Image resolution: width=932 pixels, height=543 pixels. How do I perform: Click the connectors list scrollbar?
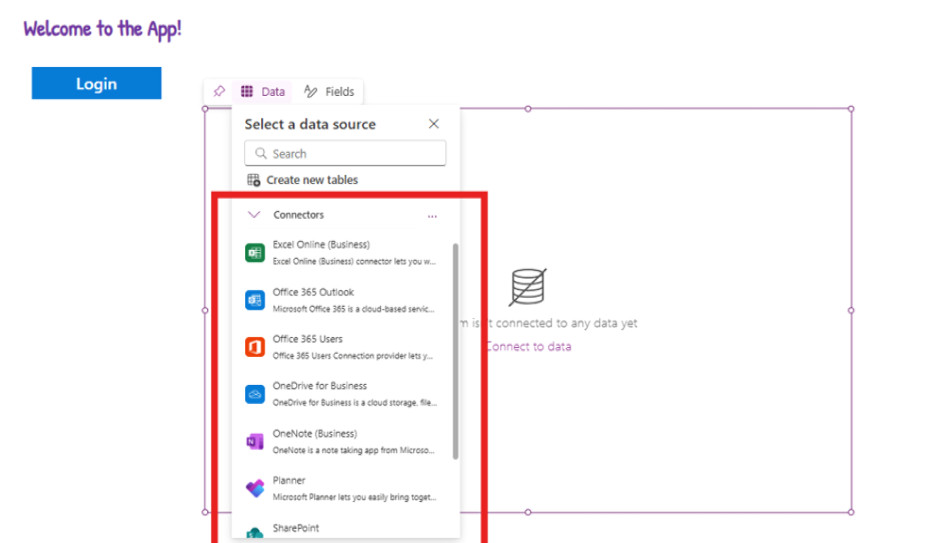pyautogui.click(x=455, y=351)
